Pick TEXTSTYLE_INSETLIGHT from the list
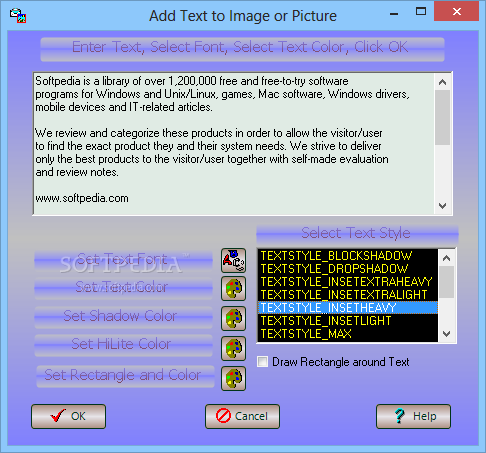The image size is (486, 453). click(348, 321)
